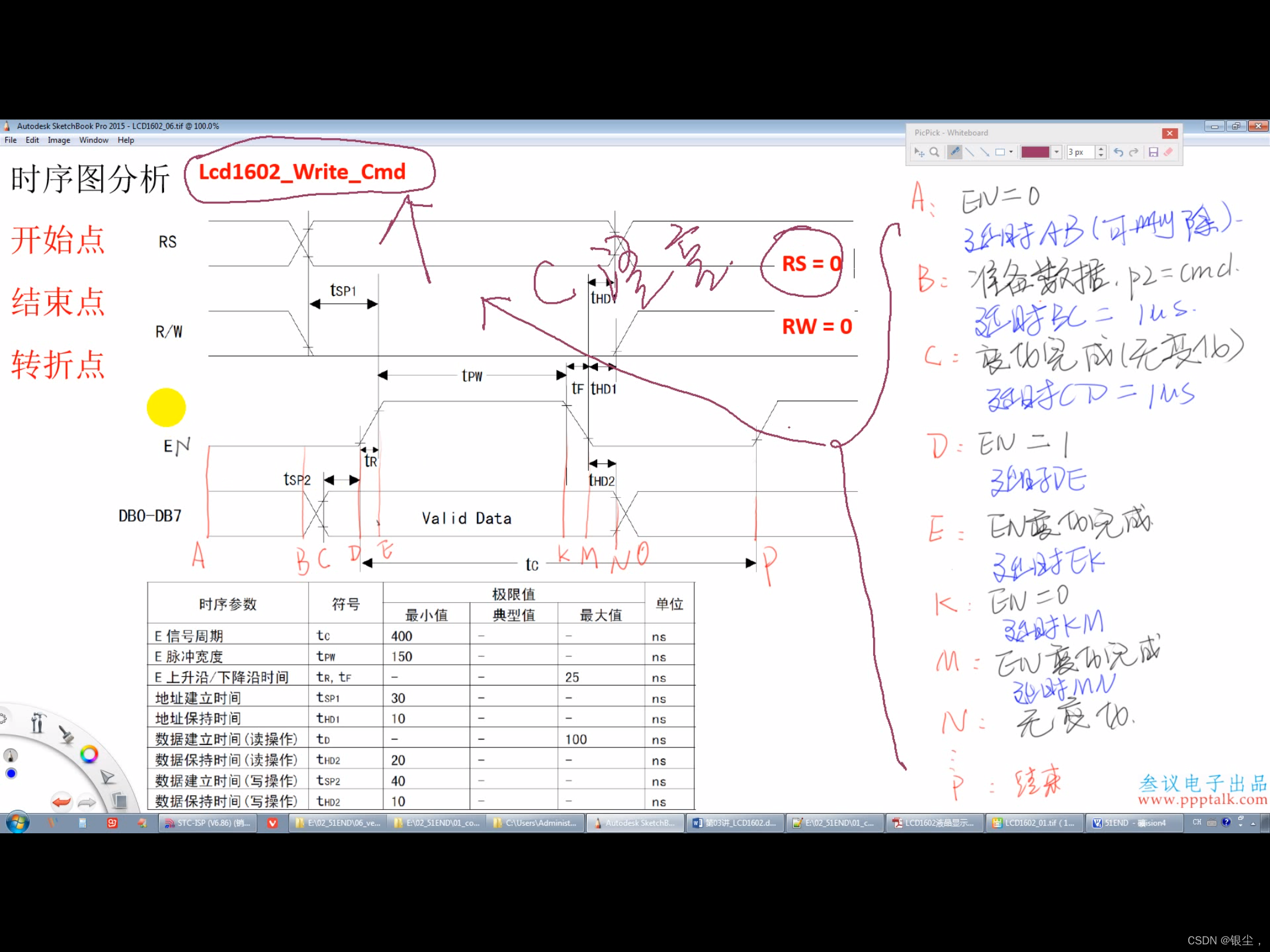Image resolution: width=1270 pixels, height=952 pixels.
Task: Click the CH language indicator in system tray
Action: click(x=1197, y=823)
